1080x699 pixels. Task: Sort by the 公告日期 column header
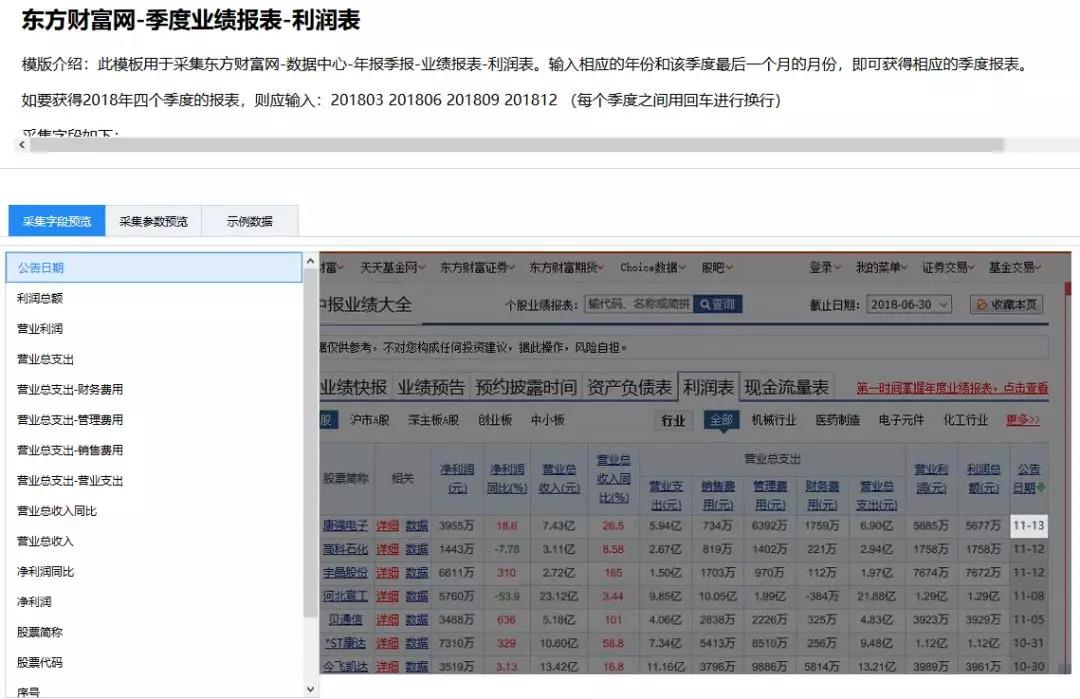pyautogui.click(x=1029, y=479)
